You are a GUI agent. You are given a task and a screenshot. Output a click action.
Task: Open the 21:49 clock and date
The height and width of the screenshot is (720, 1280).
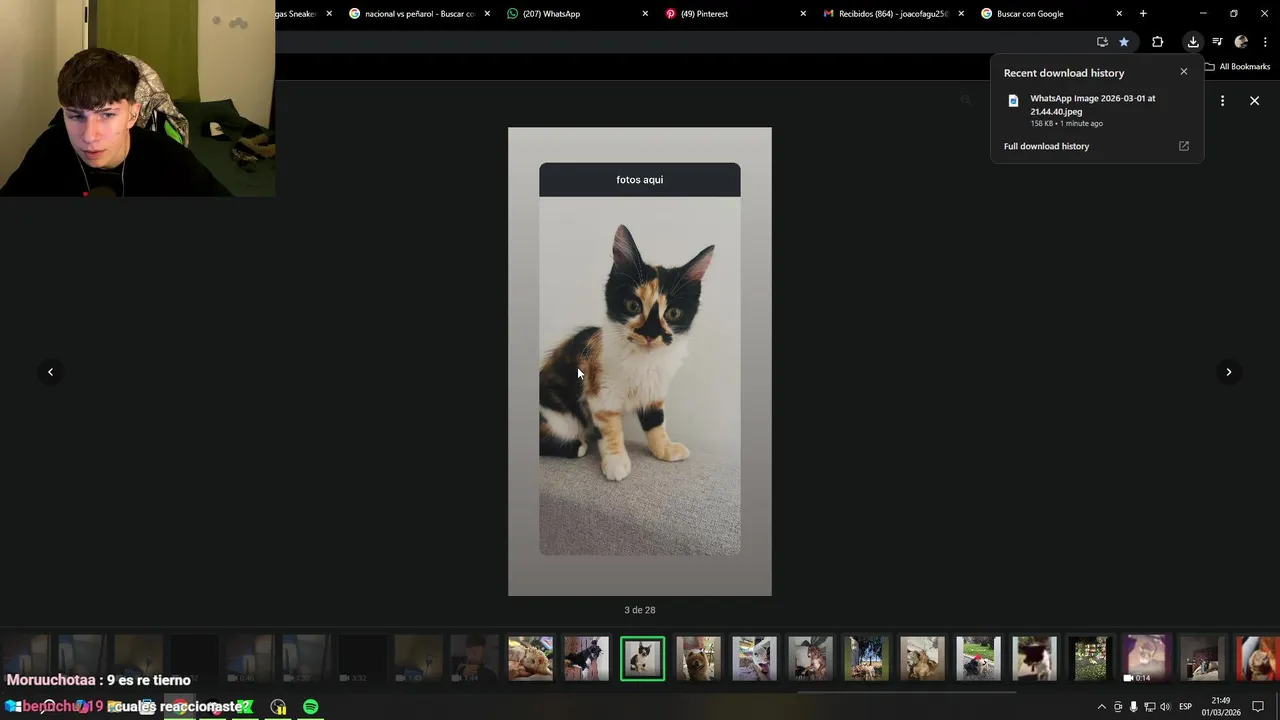tap(1221, 707)
